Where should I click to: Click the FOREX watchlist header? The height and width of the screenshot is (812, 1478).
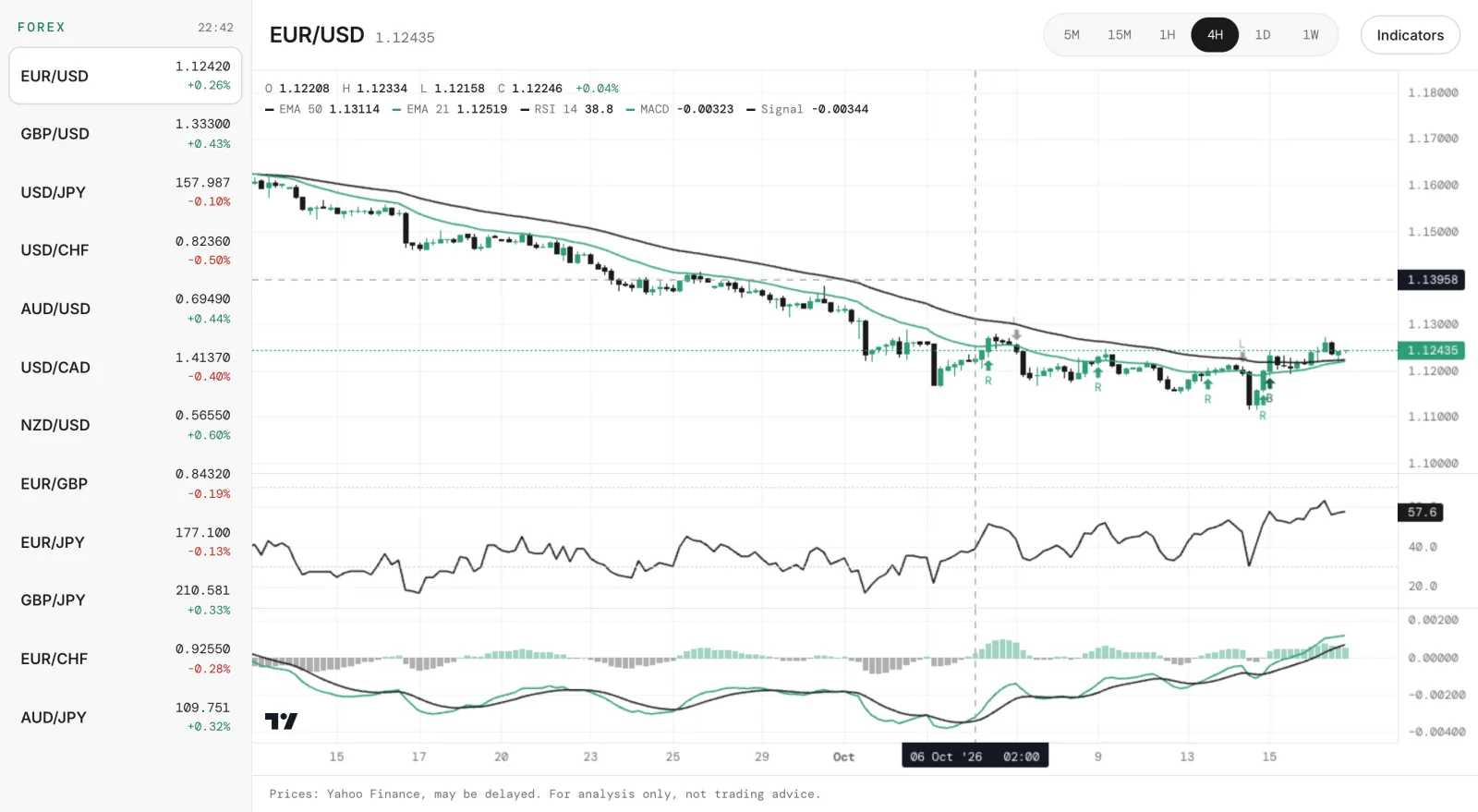(x=42, y=27)
